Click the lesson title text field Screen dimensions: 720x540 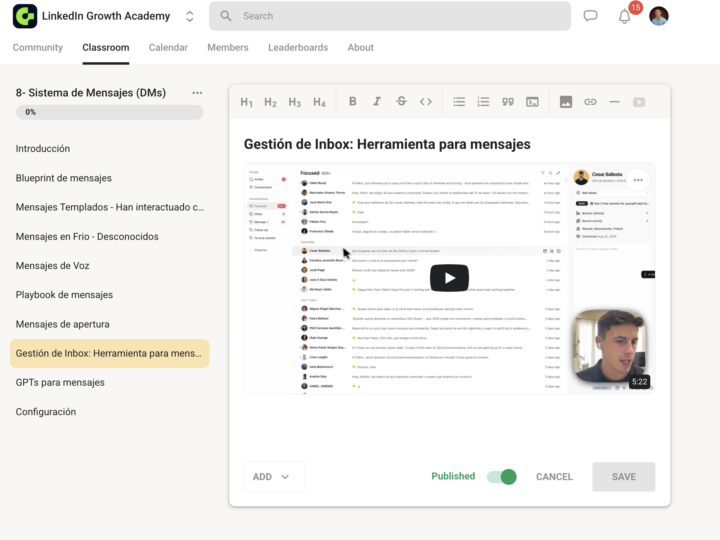click(387, 144)
